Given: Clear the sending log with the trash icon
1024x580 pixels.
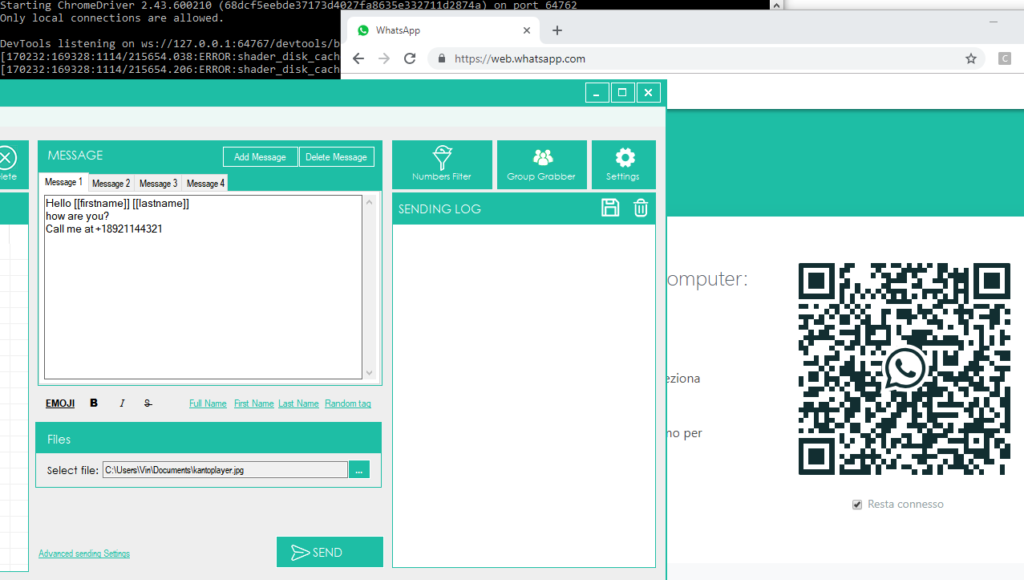Looking at the screenshot, I should [641, 208].
